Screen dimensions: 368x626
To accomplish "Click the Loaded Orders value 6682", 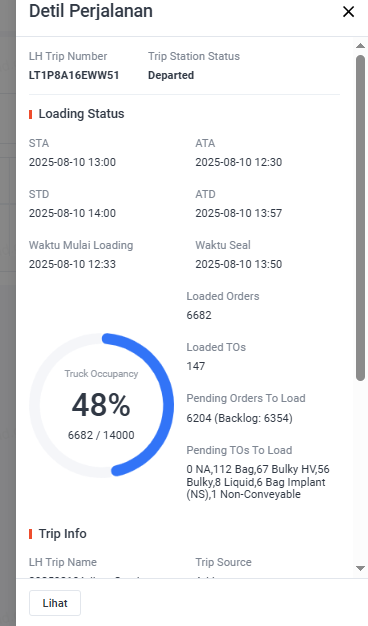I will [199, 315].
